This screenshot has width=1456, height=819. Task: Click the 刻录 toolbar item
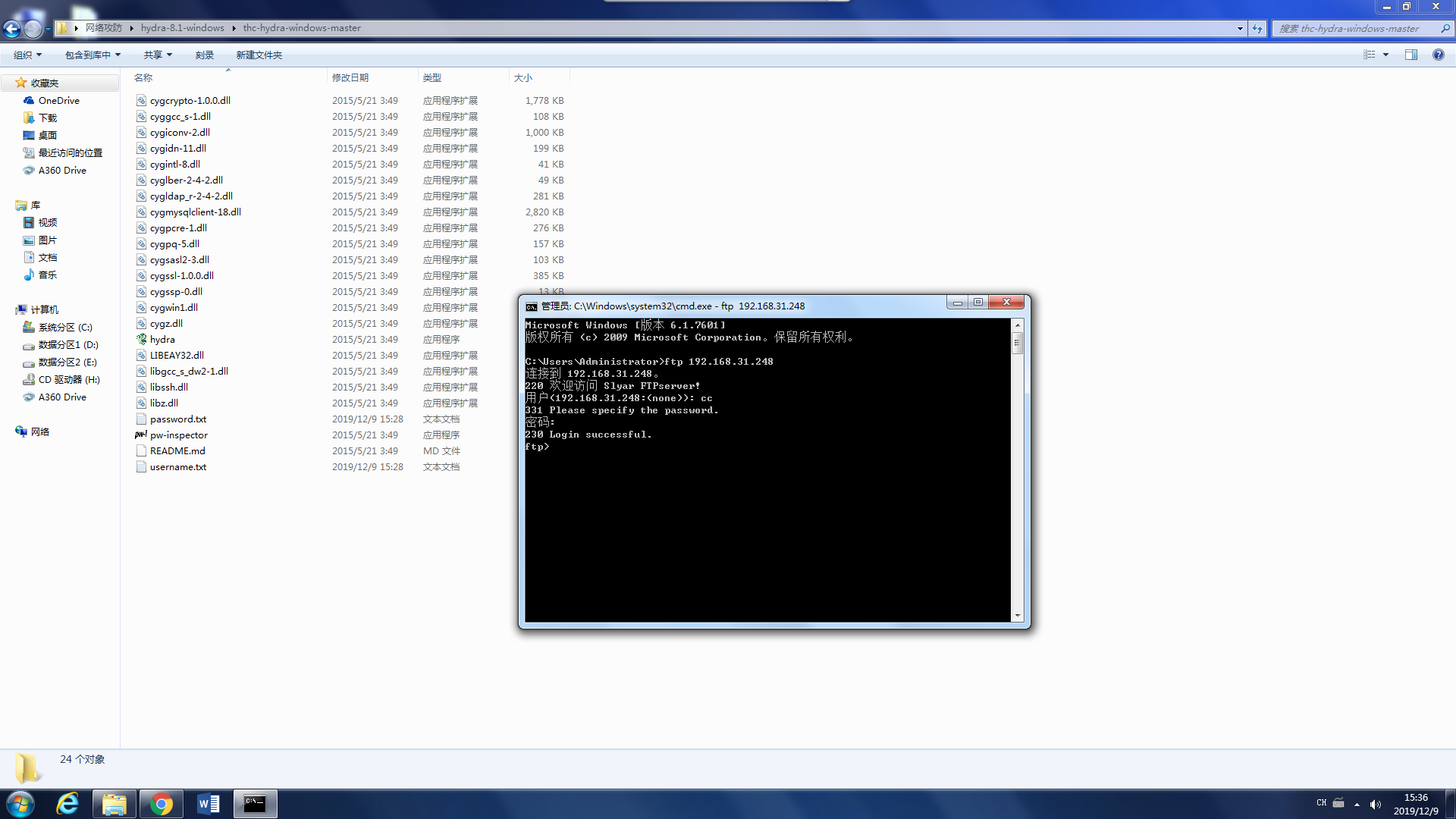pyautogui.click(x=204, y=55)
